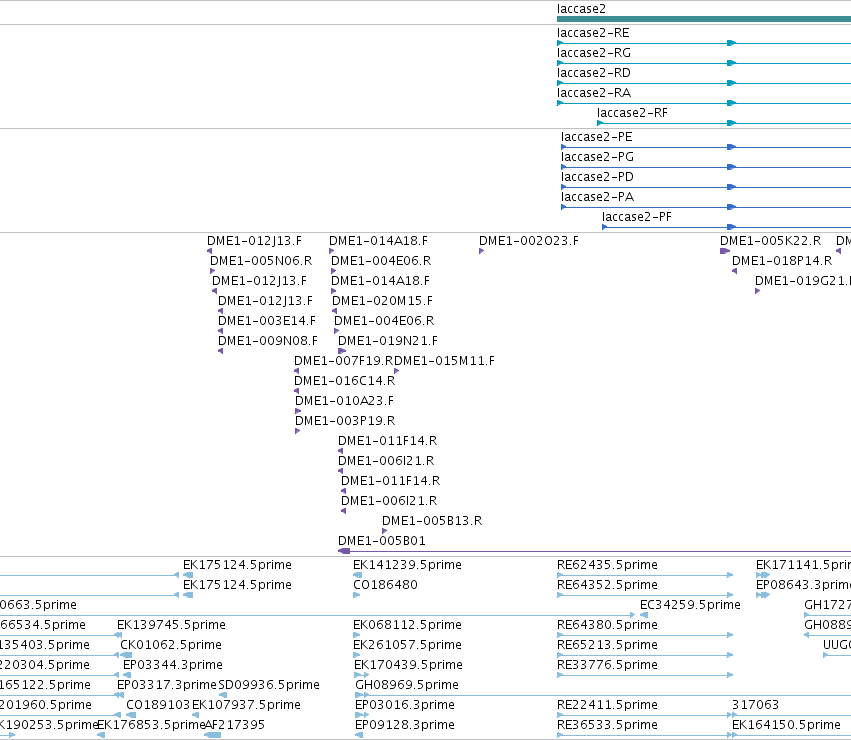Click the DME1-019N21.F feature label
The image size is (851, 740).
[388, 341]
